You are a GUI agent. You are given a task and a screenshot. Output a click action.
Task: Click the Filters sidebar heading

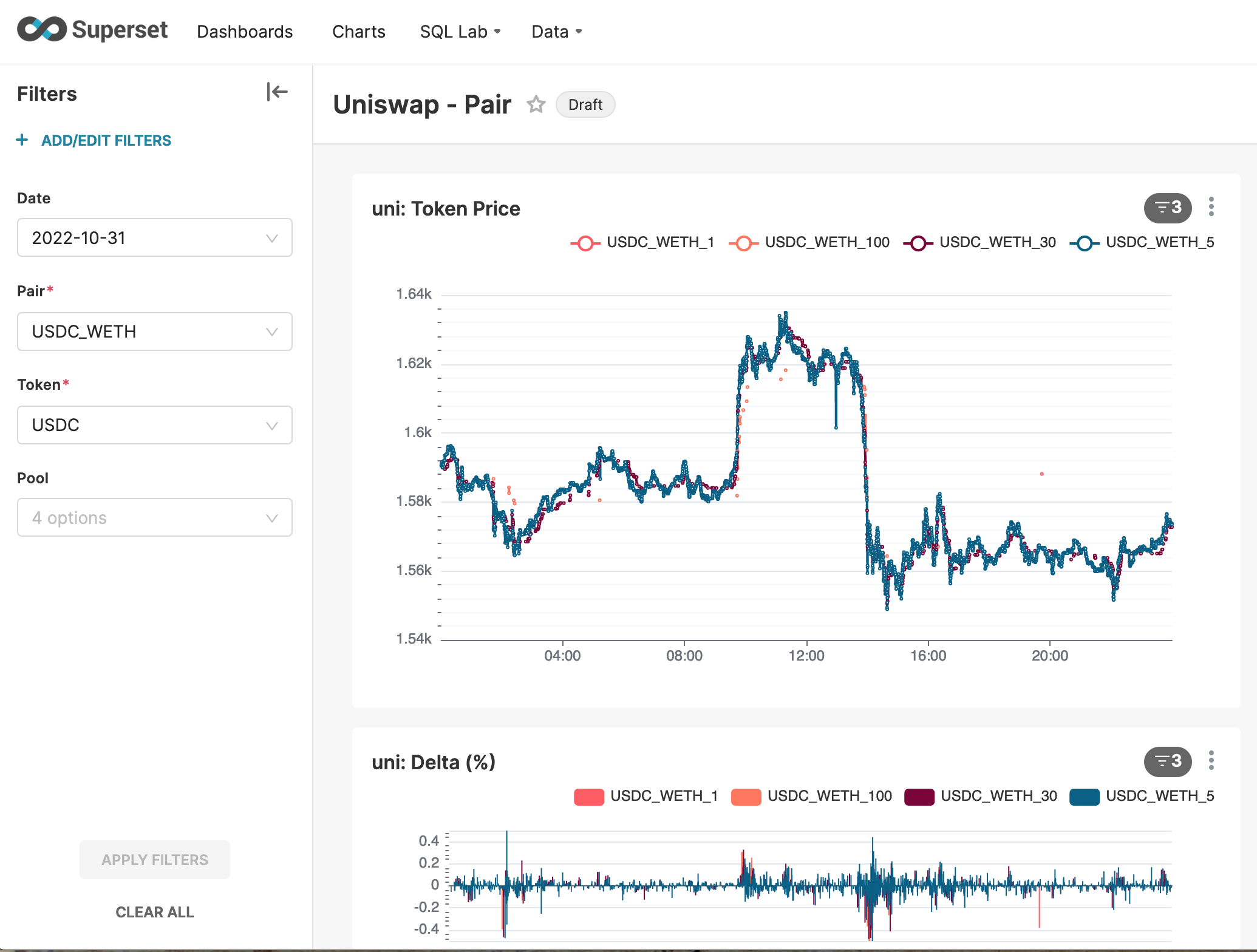[47, 94]
